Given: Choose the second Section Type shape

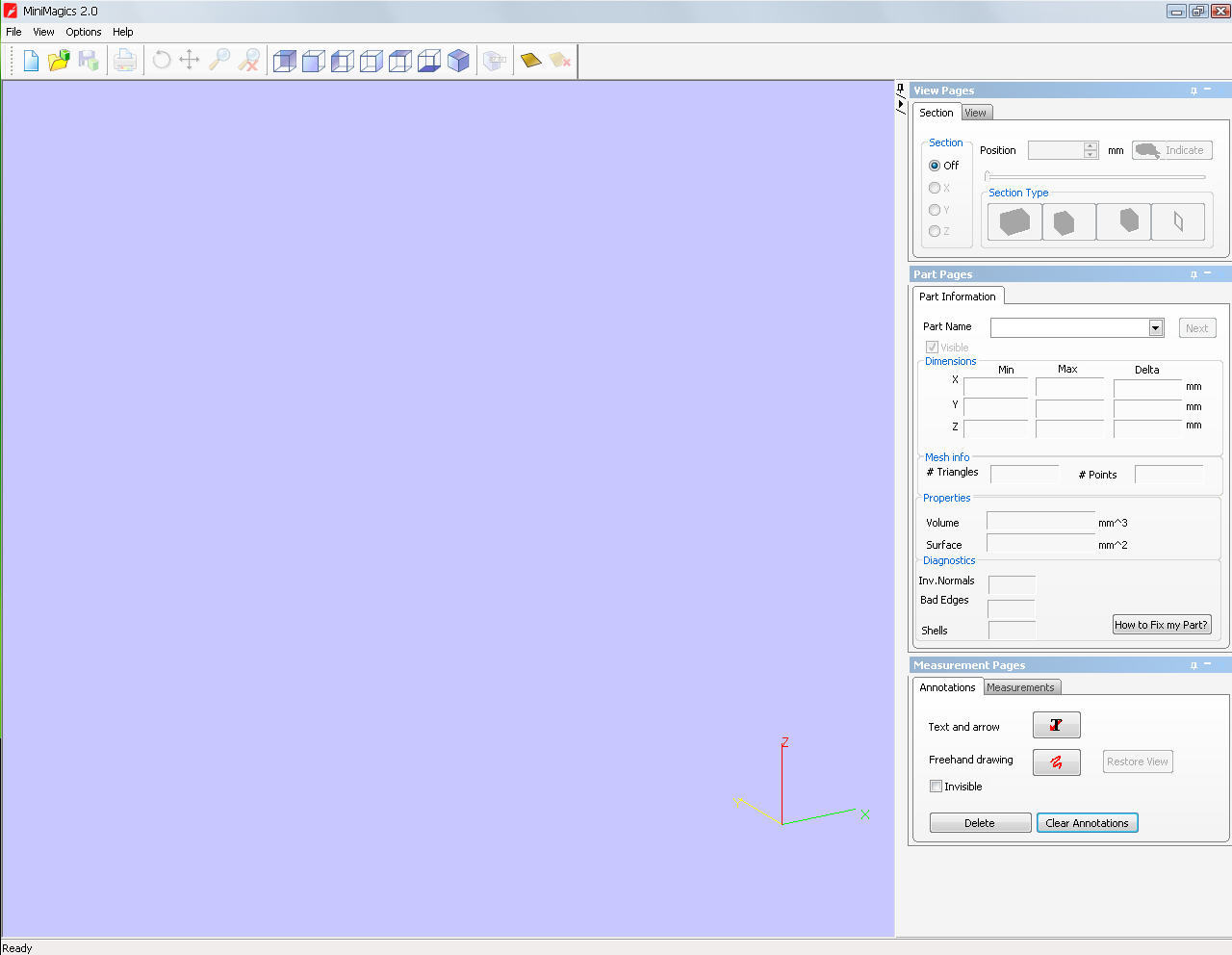Looking at the screenshot, I should click(x=1068, y=222).
